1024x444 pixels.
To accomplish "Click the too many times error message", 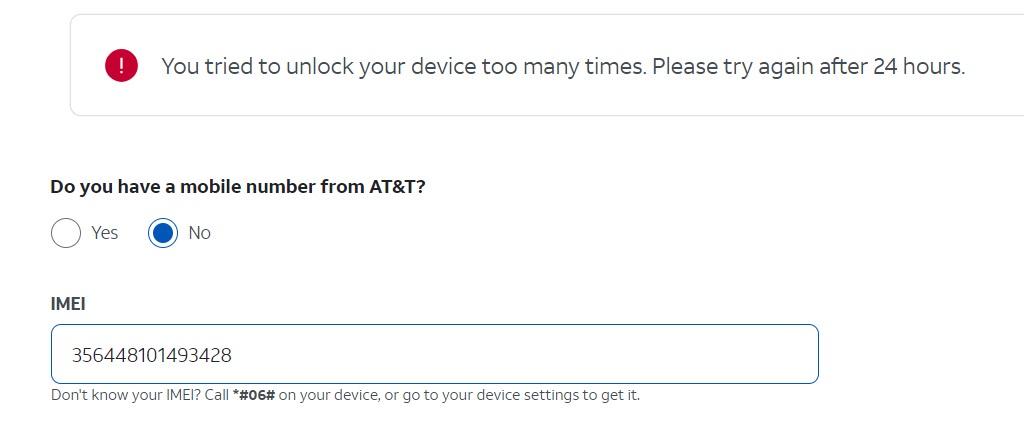I will 563,66.
